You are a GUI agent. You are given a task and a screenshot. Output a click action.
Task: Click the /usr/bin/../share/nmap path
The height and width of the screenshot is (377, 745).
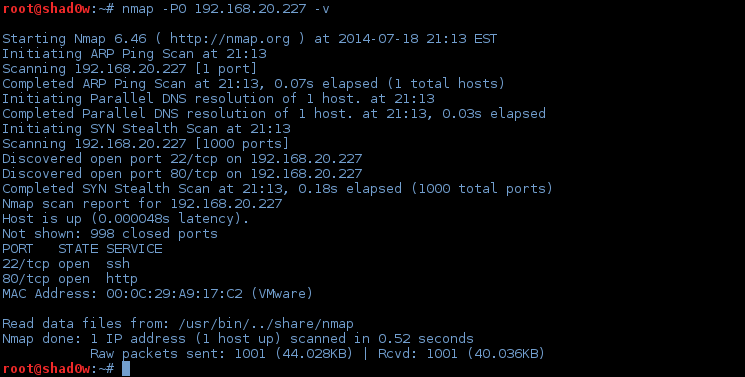coord(266,324)
